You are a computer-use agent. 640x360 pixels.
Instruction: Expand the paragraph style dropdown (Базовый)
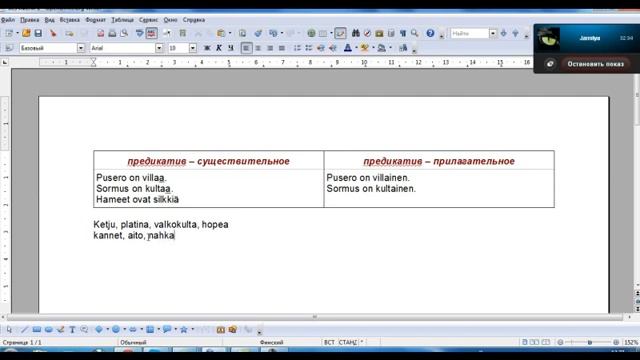(x=81, y=48)
